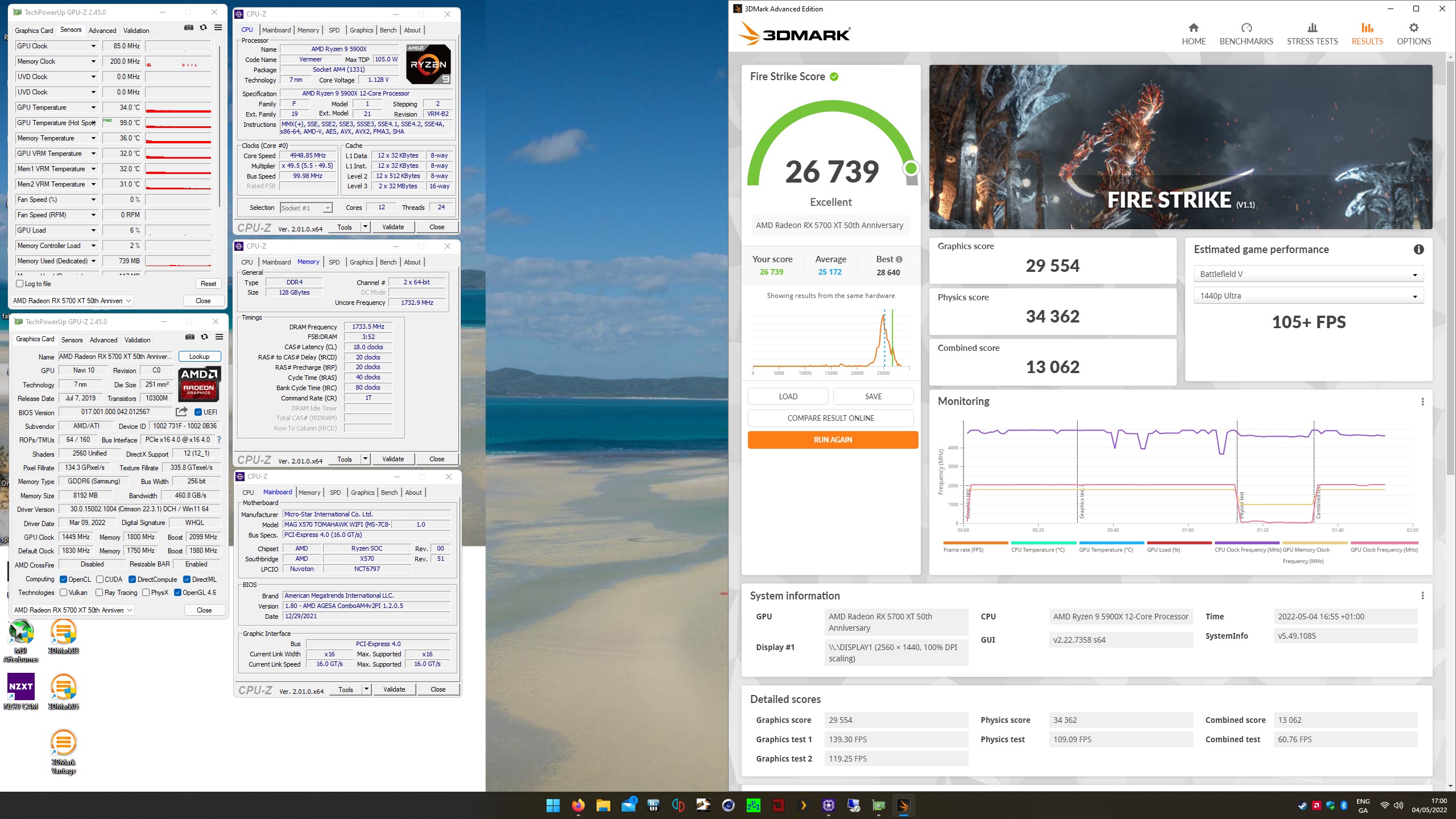Toggle GPU Load (%) legend color bar
Viewport: 1456px width, 819px height.
click(1179, 543)
